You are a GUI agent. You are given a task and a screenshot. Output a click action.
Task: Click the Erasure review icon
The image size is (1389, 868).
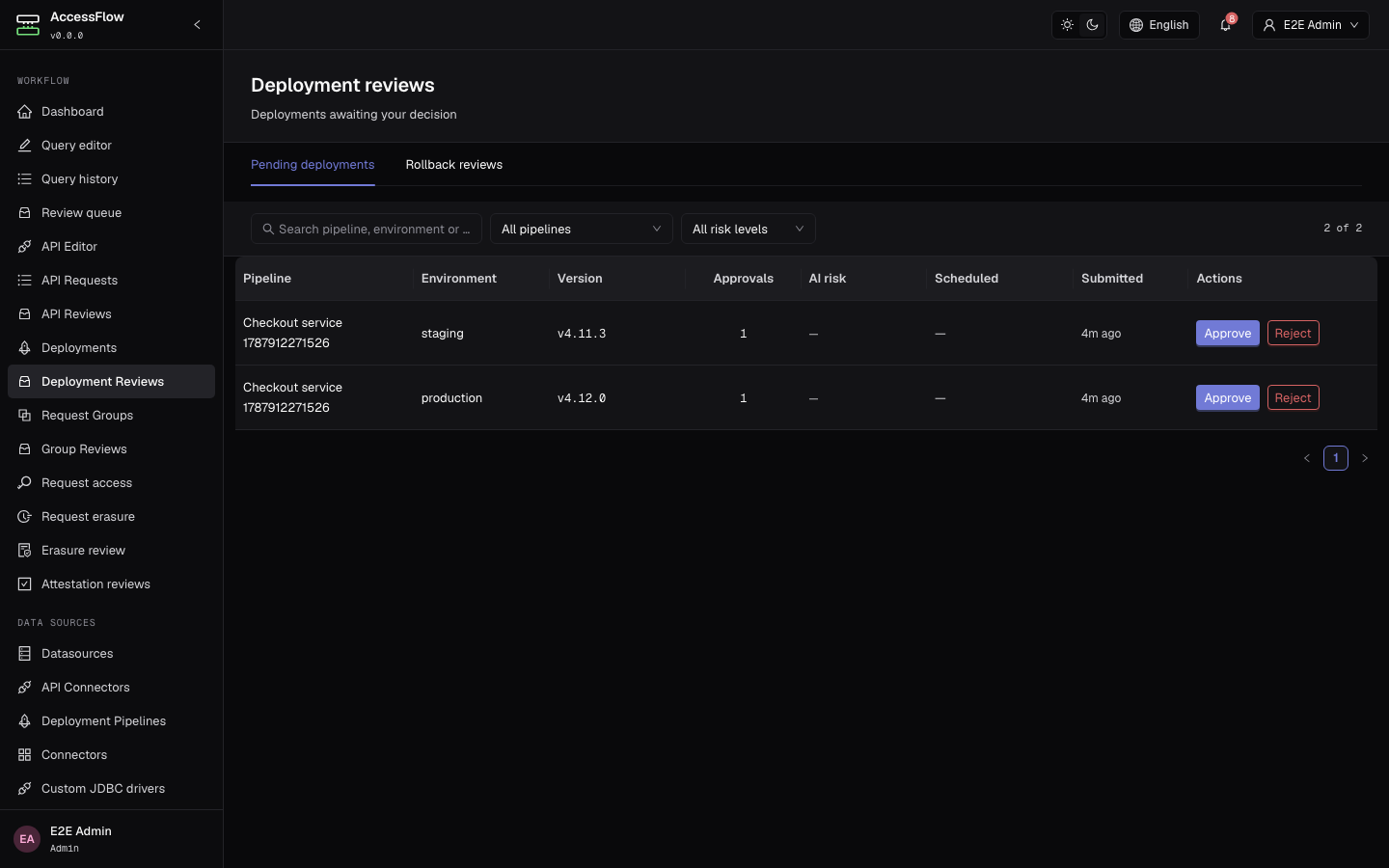pyautogui.click(x=25, y=551)
